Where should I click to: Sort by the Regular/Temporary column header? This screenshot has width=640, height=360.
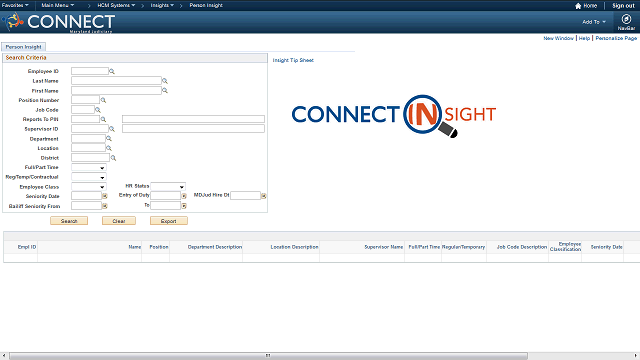[x=464, y=247]
